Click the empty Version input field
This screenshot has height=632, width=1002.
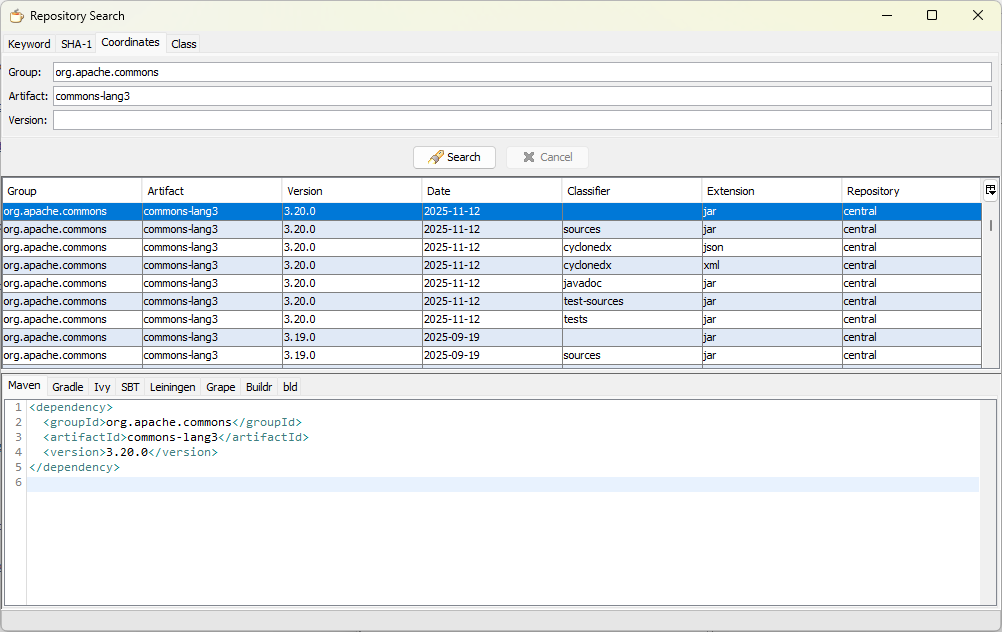click(x=521, y=120)
